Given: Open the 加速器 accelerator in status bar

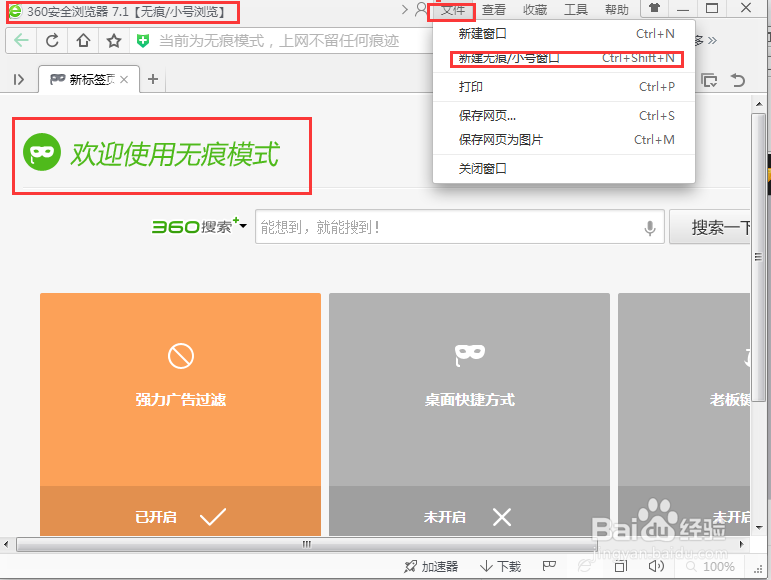Looking at the screenshot, I should (x=431, y=567).
